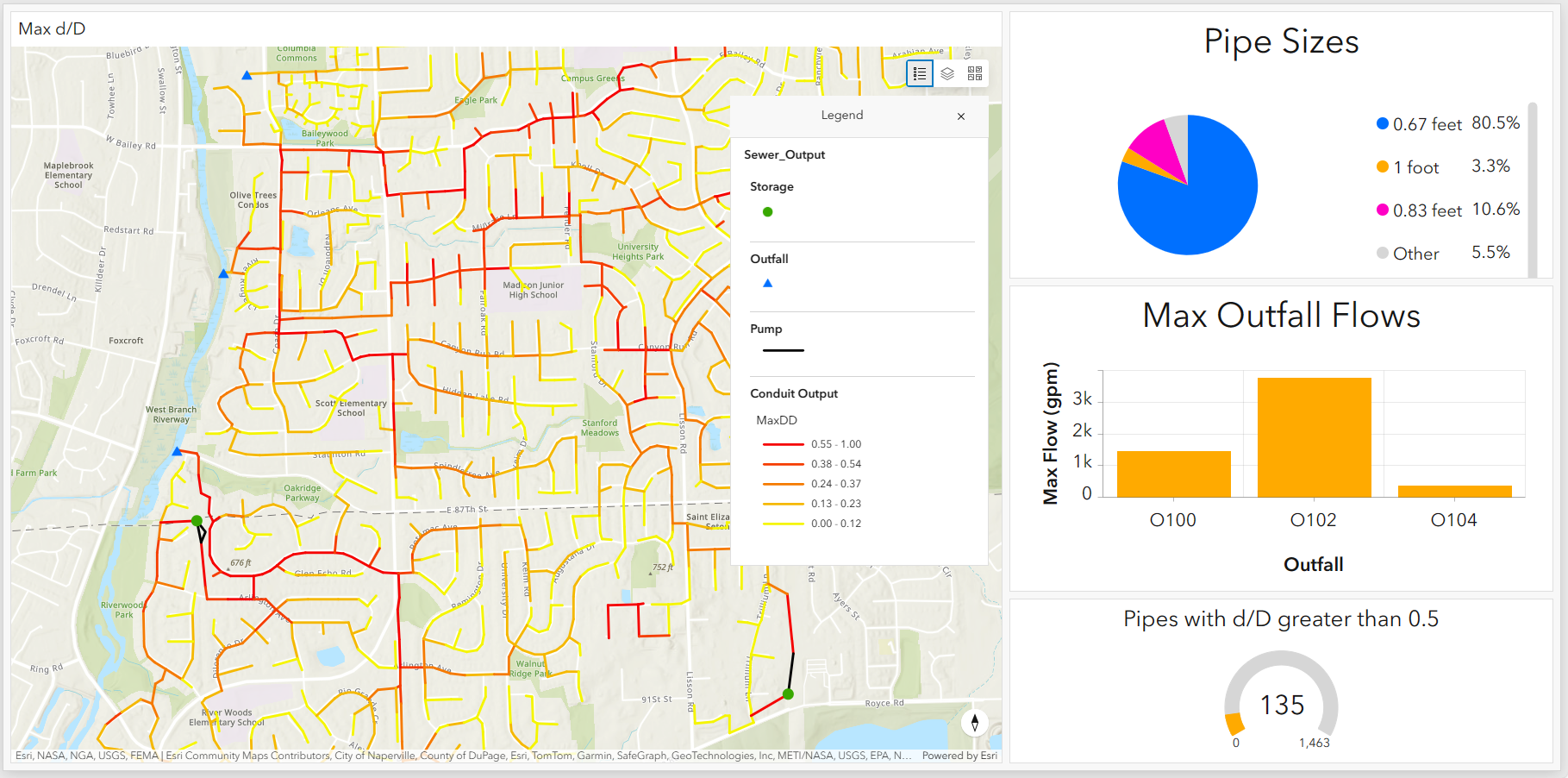Screen dimensions: 1568x778
Task: Open the map Layers list
Action: coord(947,74)
